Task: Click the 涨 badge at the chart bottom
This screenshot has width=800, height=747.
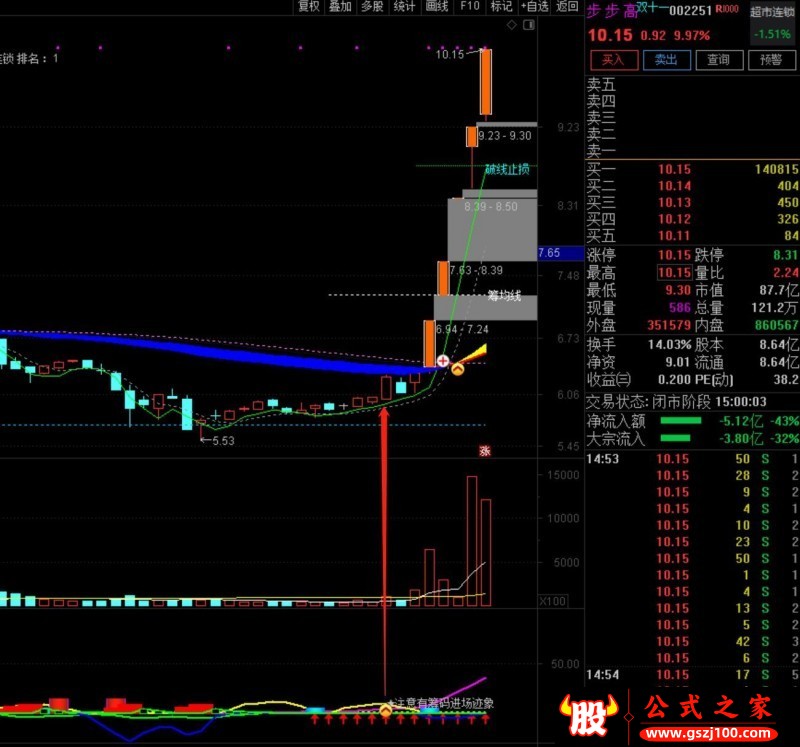Action: (484, 451)
